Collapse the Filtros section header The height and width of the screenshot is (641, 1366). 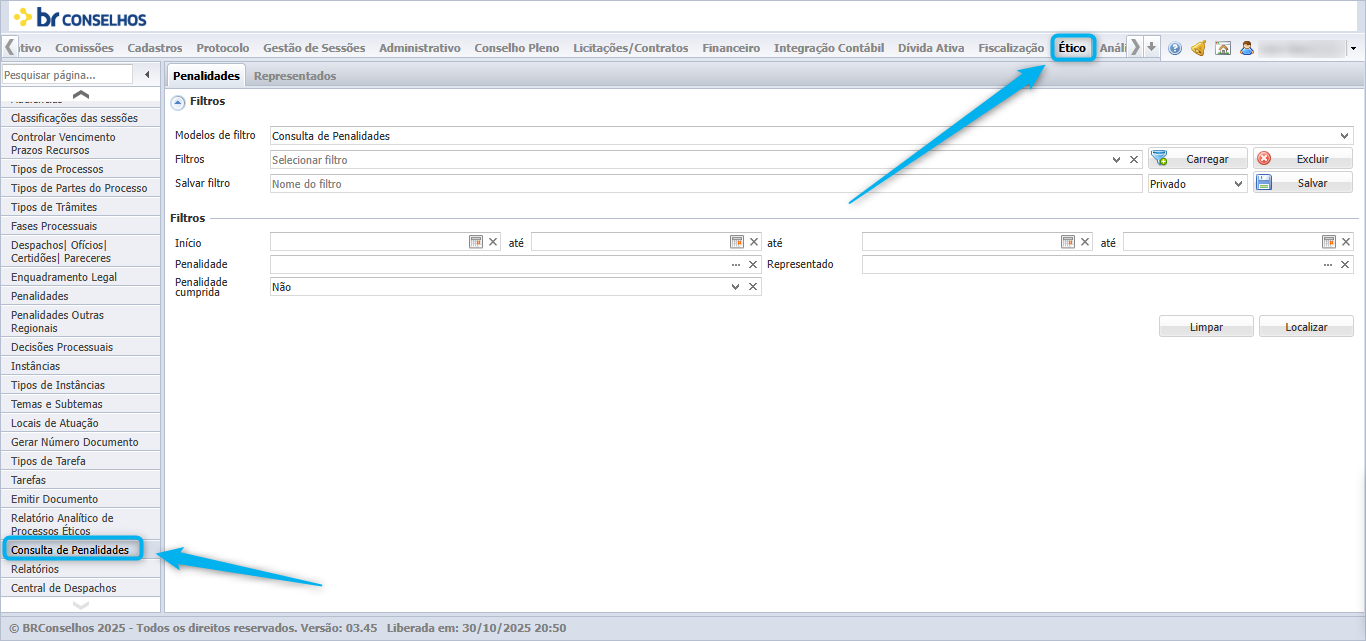178,101
